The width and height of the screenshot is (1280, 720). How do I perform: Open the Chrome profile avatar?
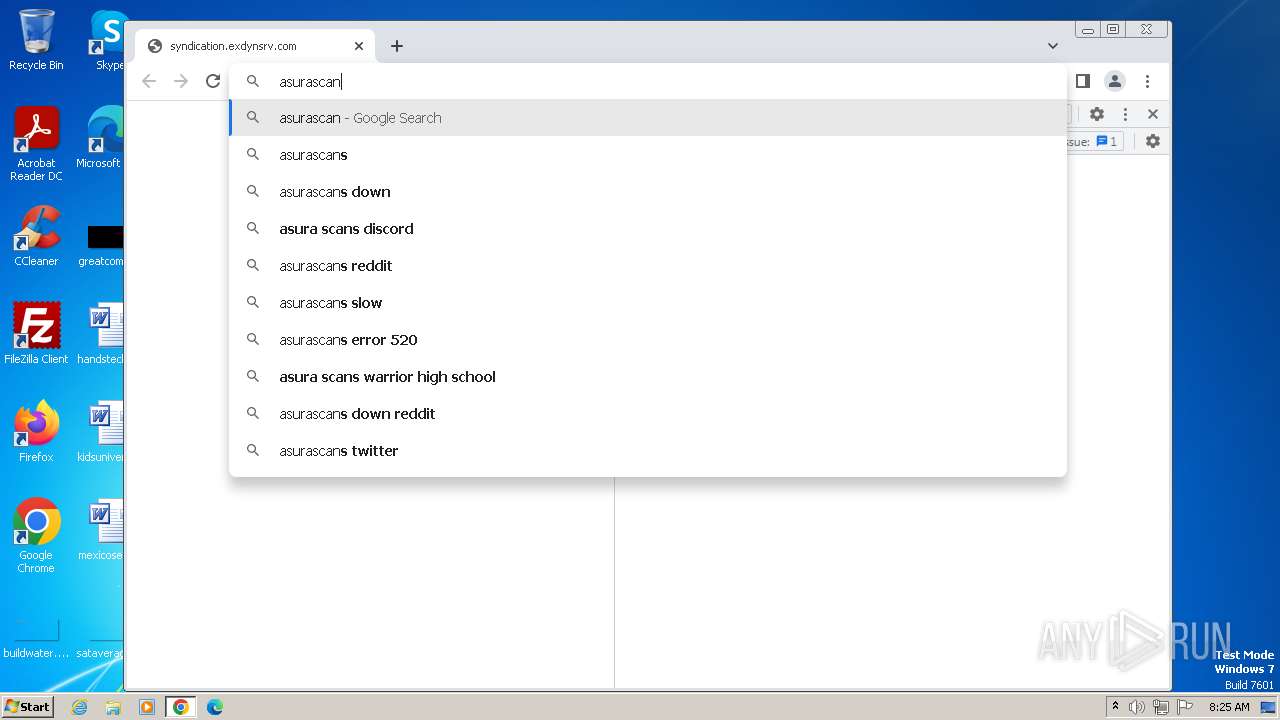pyautogui.click(x=1115, y=81)
